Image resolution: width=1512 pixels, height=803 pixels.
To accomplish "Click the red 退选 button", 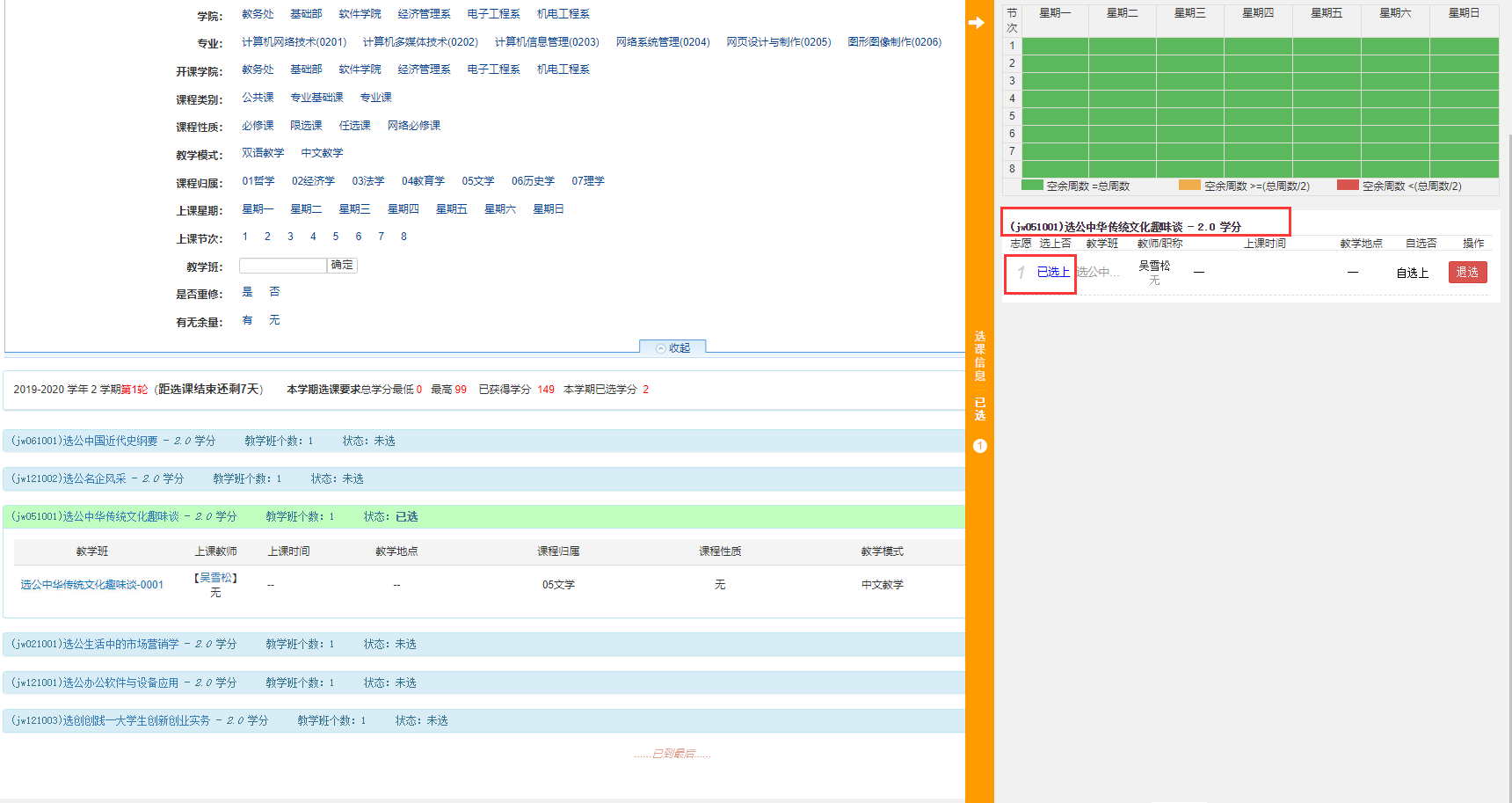I will click(1467, 273).
